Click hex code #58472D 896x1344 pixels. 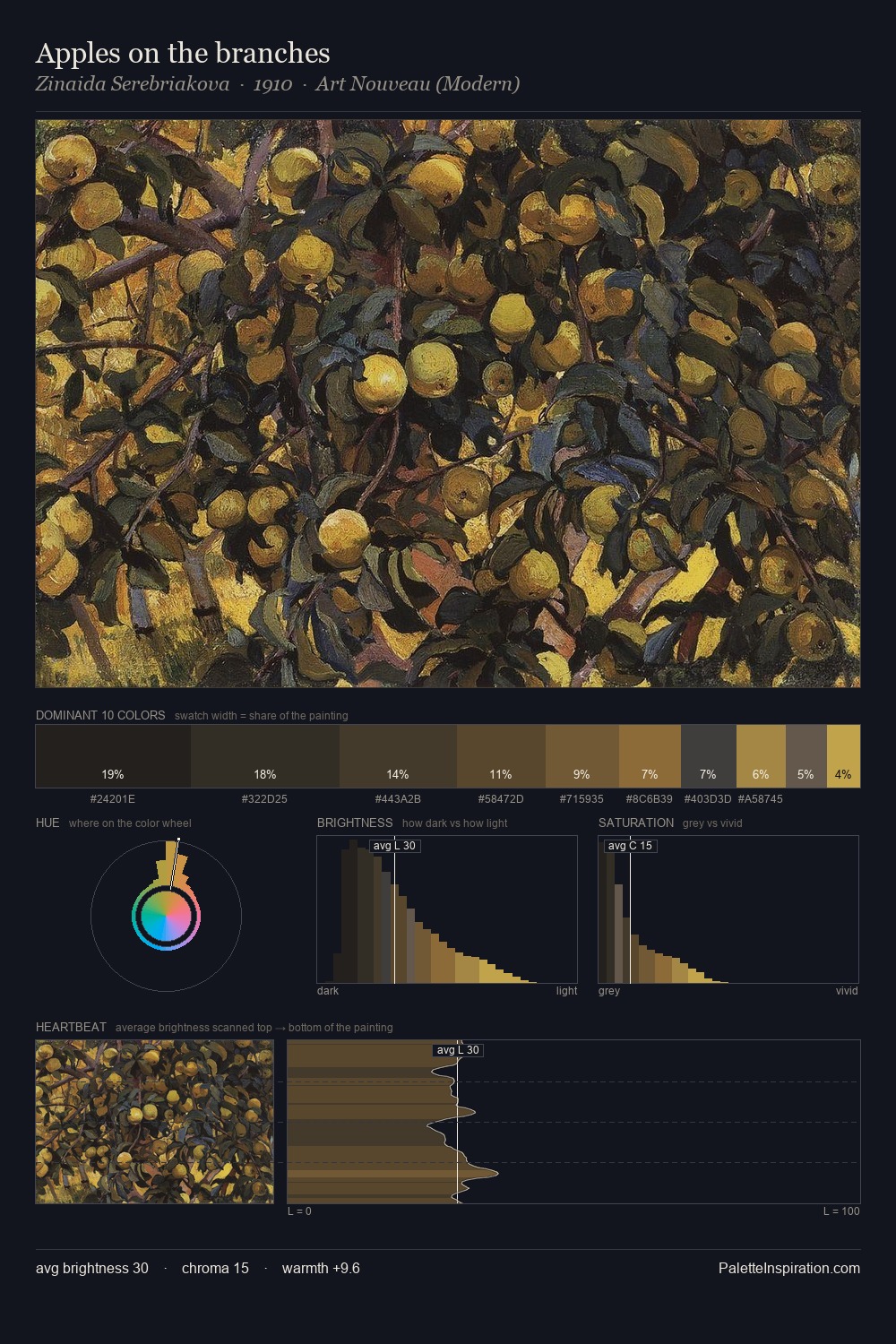click(x=501, y=798)
